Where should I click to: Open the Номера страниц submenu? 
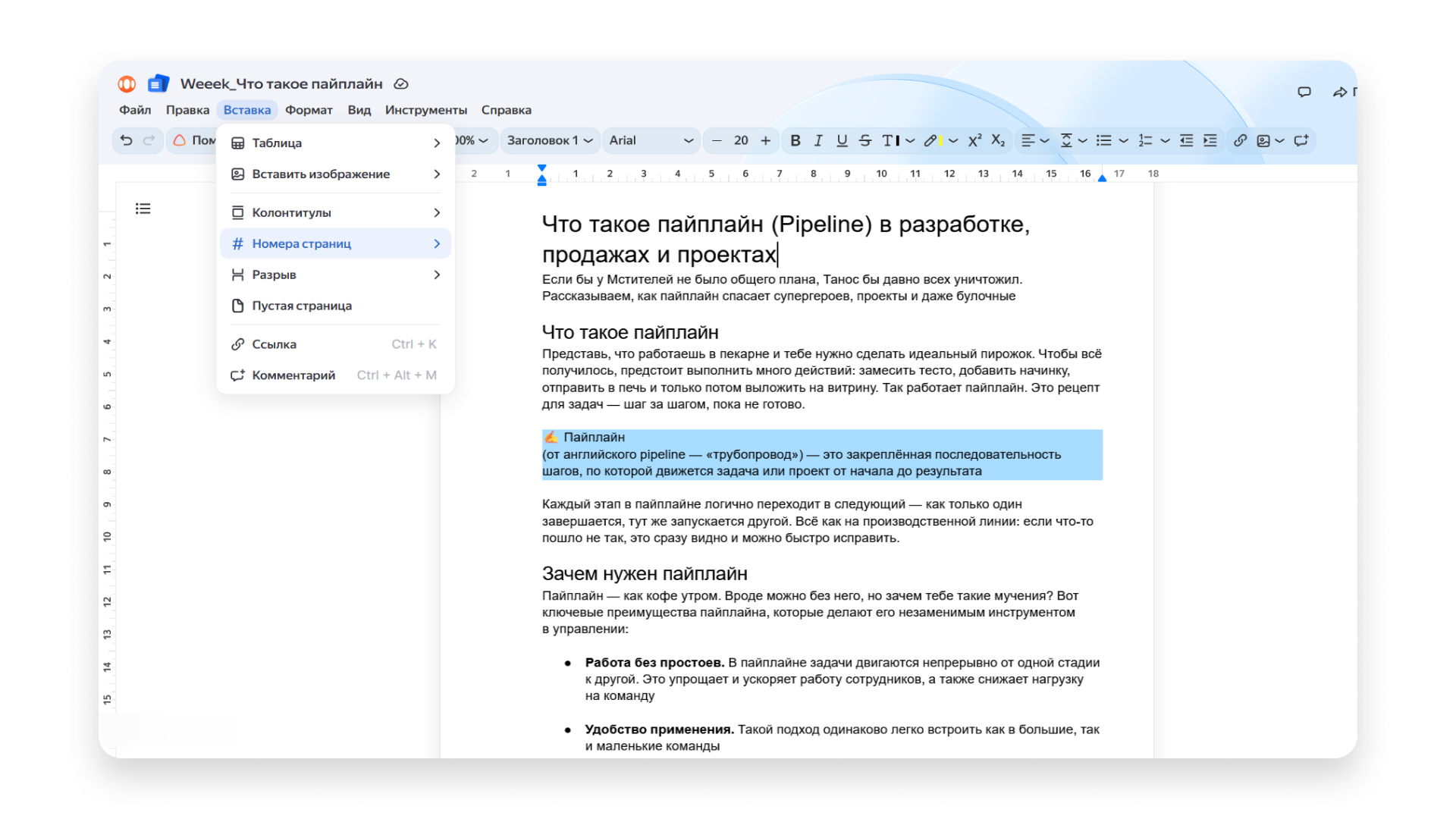coord(335,243)
